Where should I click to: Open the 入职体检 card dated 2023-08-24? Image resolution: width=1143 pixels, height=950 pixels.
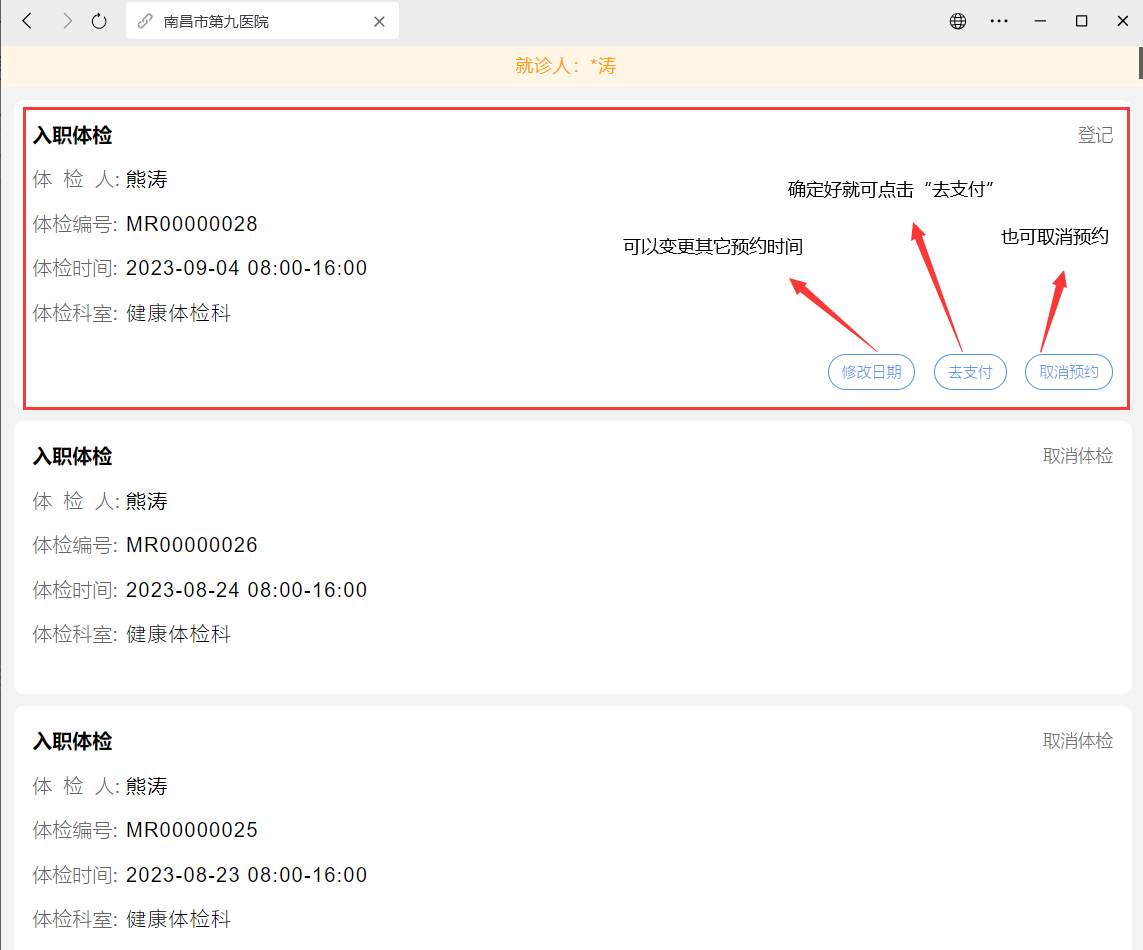pyautogui.click(x=573, y=557)
